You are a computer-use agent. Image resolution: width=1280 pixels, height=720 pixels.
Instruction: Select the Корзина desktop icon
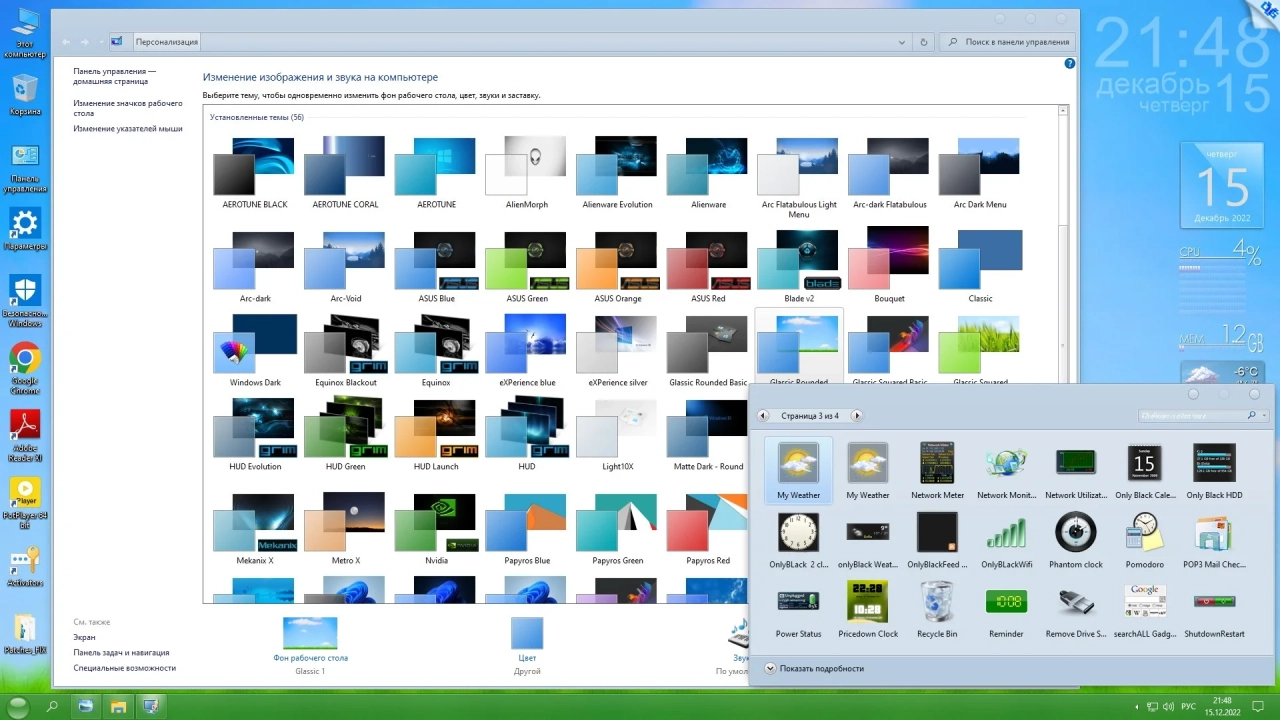coord(25,95)
